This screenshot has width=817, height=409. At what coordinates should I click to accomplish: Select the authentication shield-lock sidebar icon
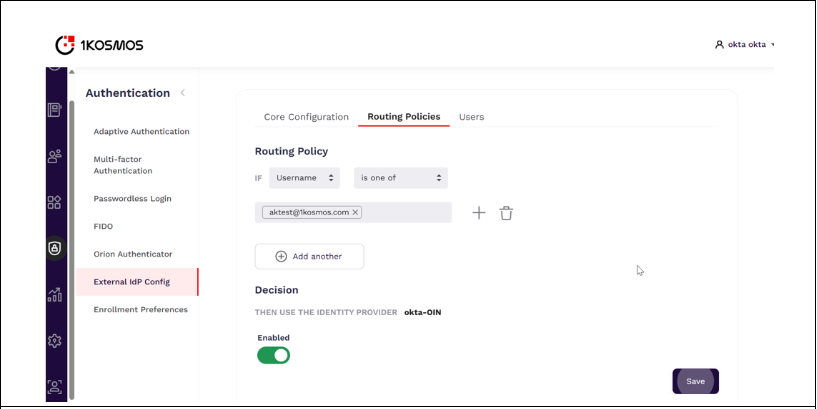point(55,248)
